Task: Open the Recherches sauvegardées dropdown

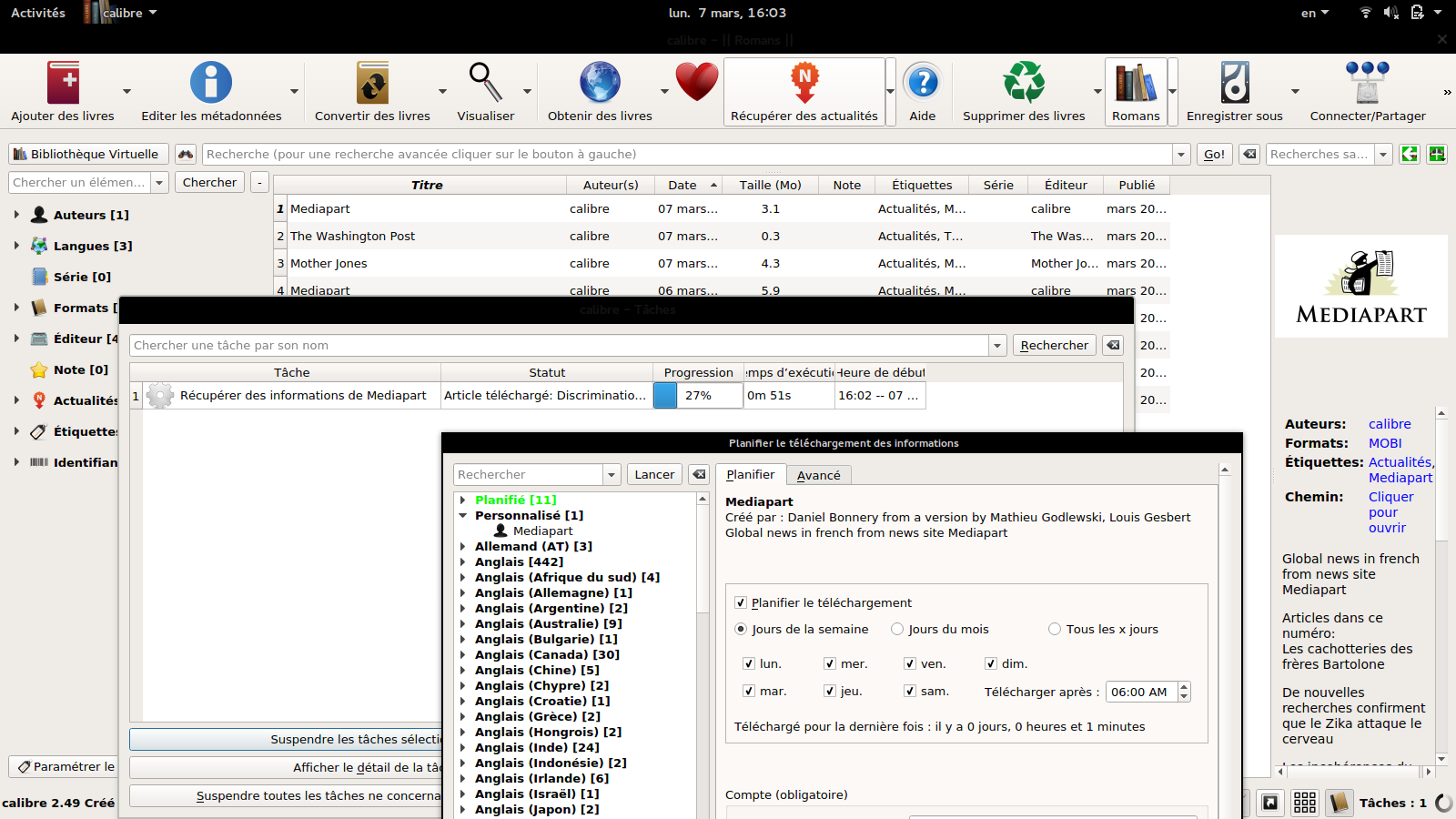Action: pos(1383,155)
